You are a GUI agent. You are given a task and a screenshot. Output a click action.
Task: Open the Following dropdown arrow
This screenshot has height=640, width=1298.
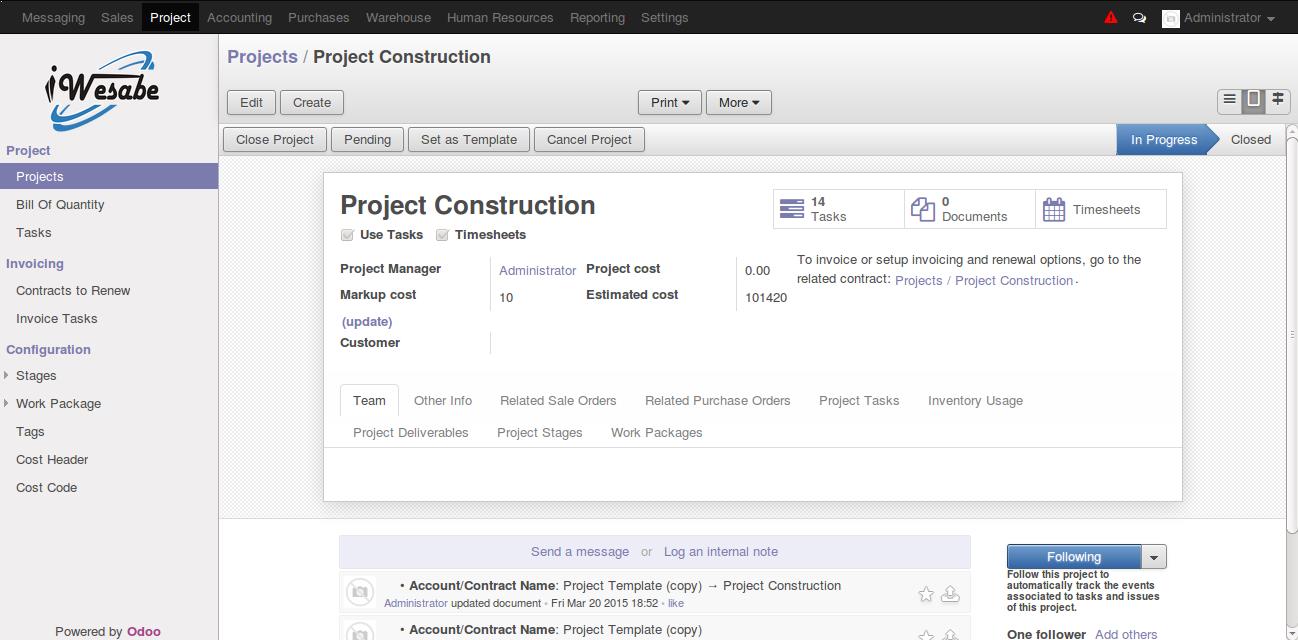(x=1154, y=557)
